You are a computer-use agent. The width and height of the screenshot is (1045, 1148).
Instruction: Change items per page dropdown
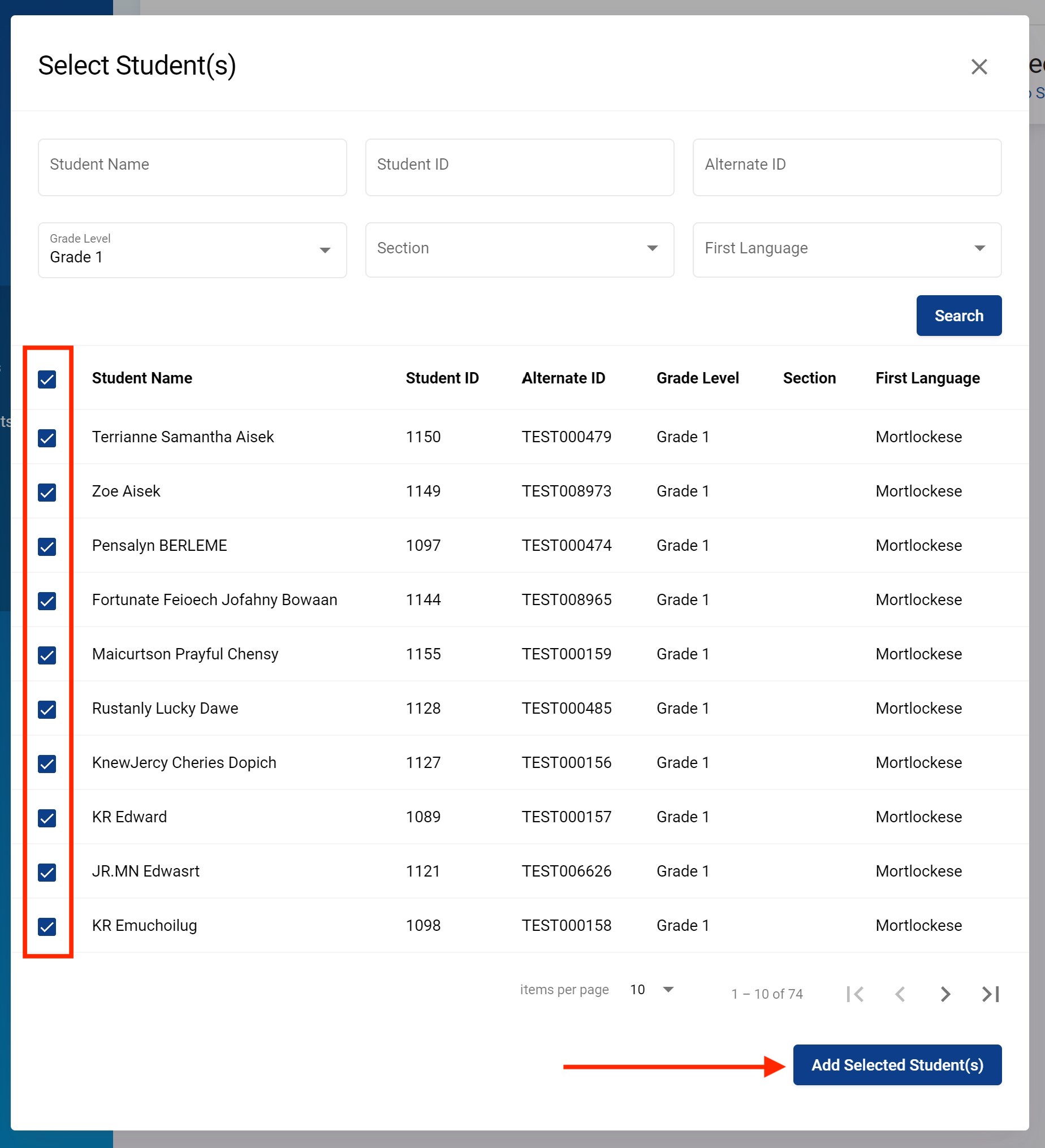652,990
